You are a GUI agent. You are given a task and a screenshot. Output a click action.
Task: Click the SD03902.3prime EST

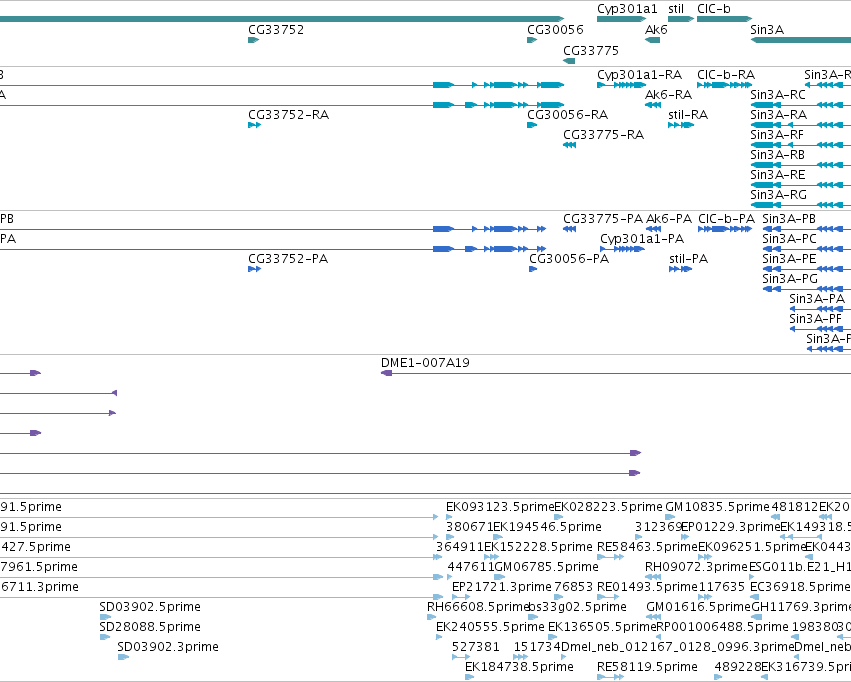tap(123, 657)
